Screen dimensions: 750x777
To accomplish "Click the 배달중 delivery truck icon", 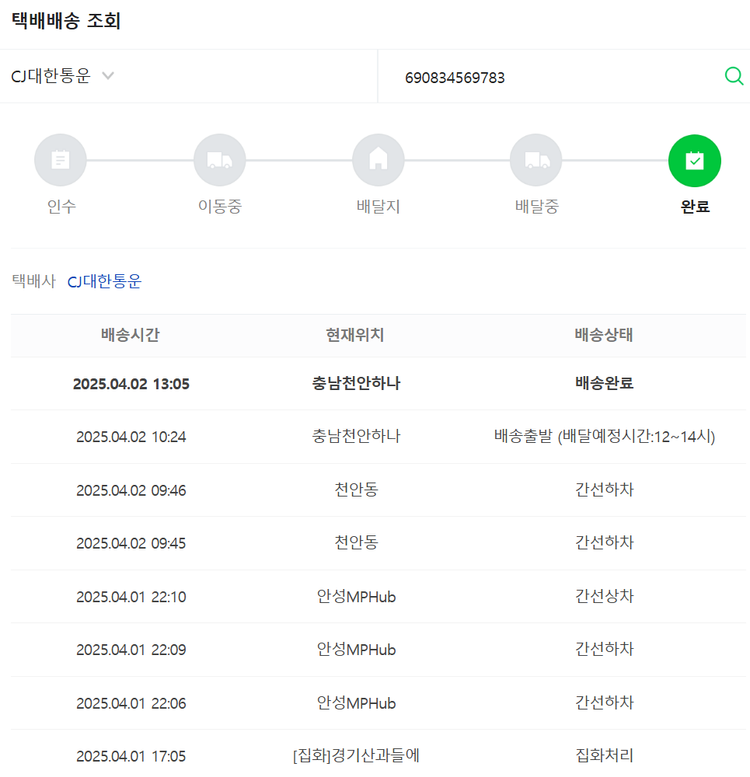I will coord(536,160).
